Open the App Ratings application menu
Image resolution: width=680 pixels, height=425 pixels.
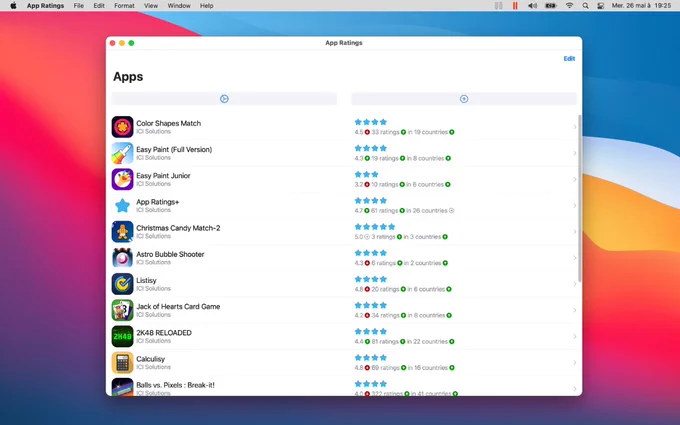45,6
